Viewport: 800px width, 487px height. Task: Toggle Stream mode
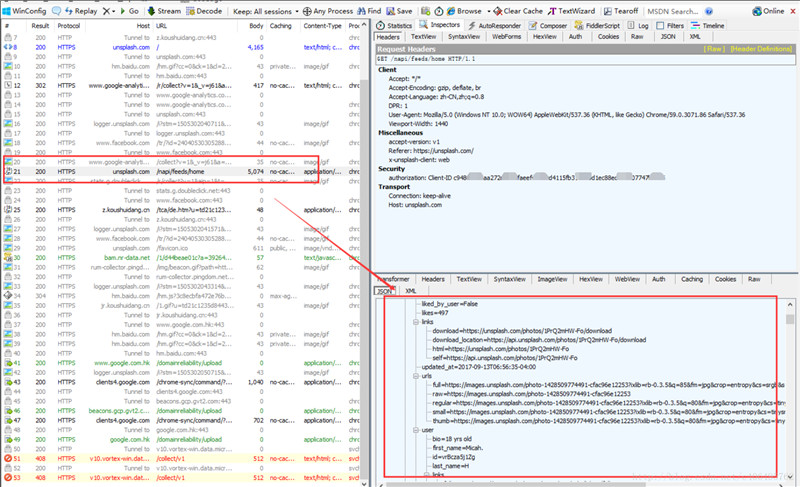(x=164, y=11)
